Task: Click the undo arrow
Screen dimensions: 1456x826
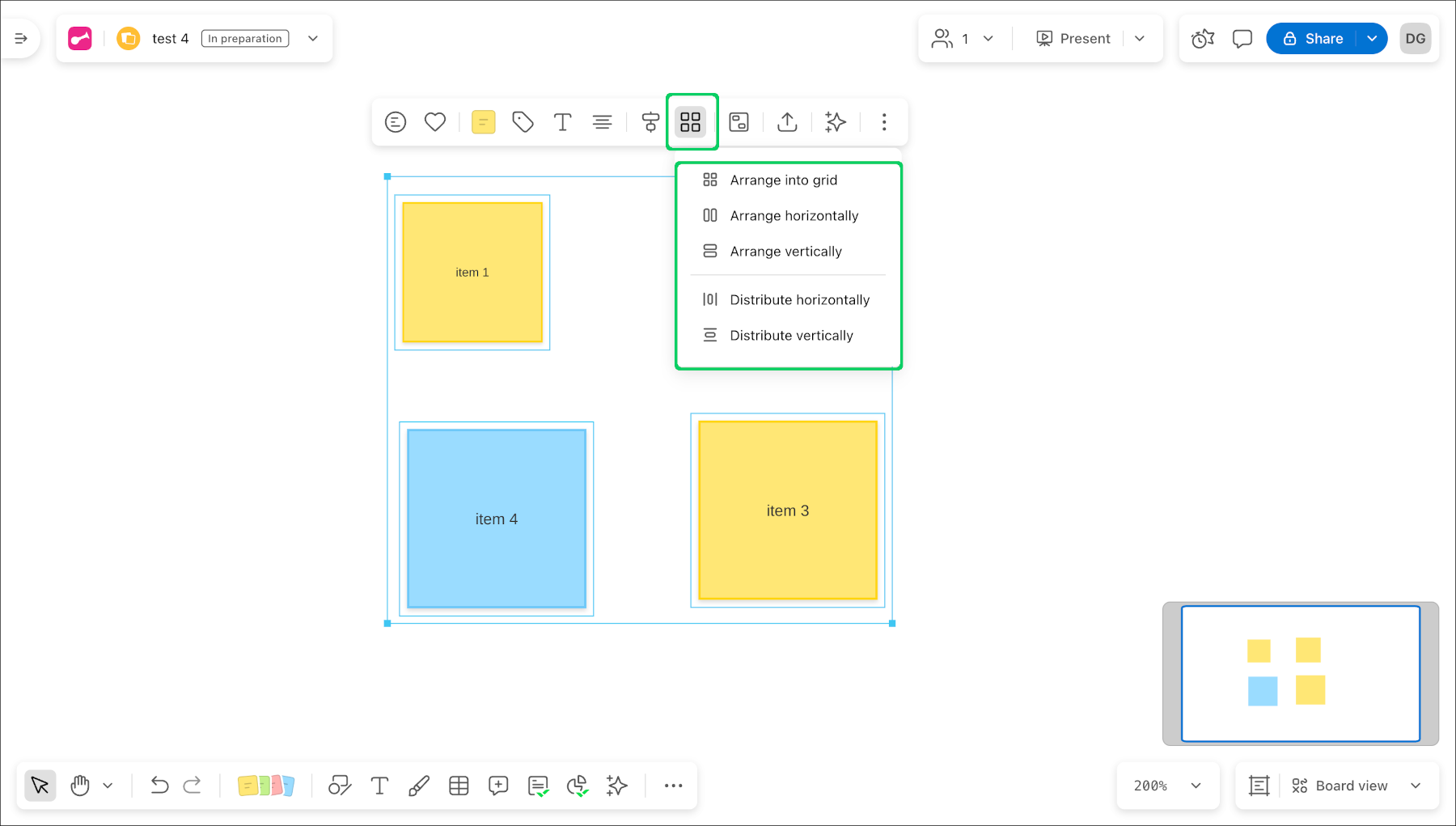Action: coord(159,786)
